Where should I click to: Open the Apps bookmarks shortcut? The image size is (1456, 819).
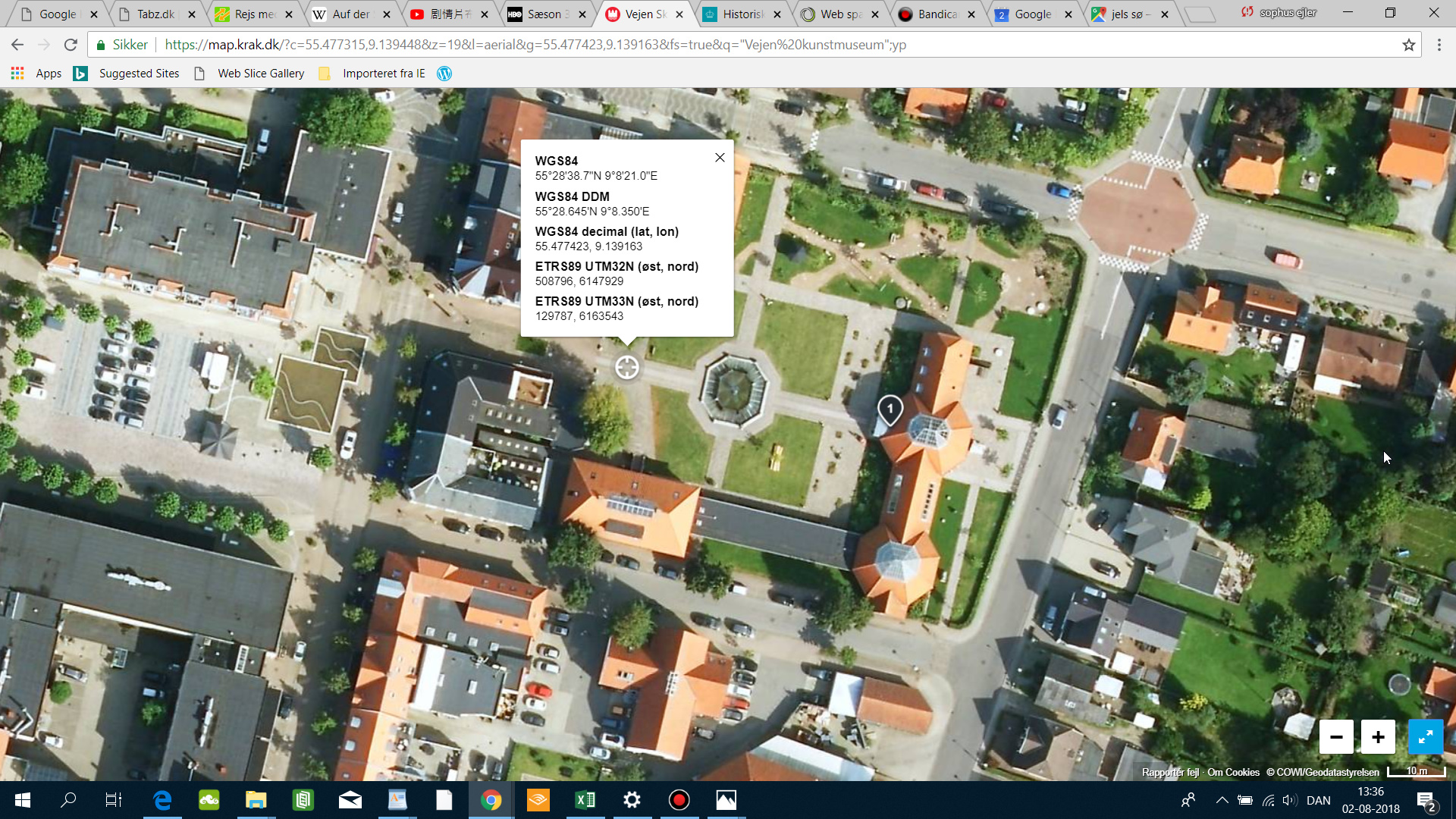pyautogui.click(x=36, y=74)
